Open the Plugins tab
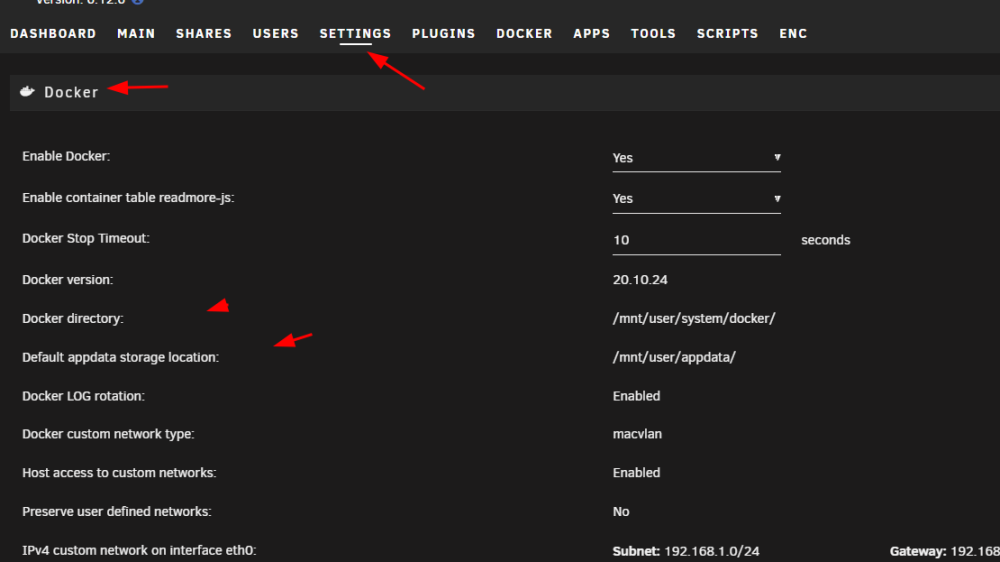 point(443,34)
